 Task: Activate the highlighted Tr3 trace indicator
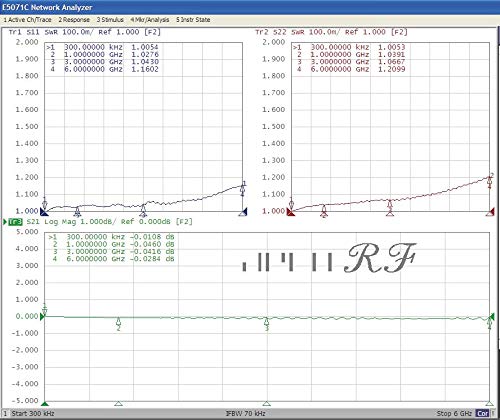pyautogui.click(x=15, y=222)
